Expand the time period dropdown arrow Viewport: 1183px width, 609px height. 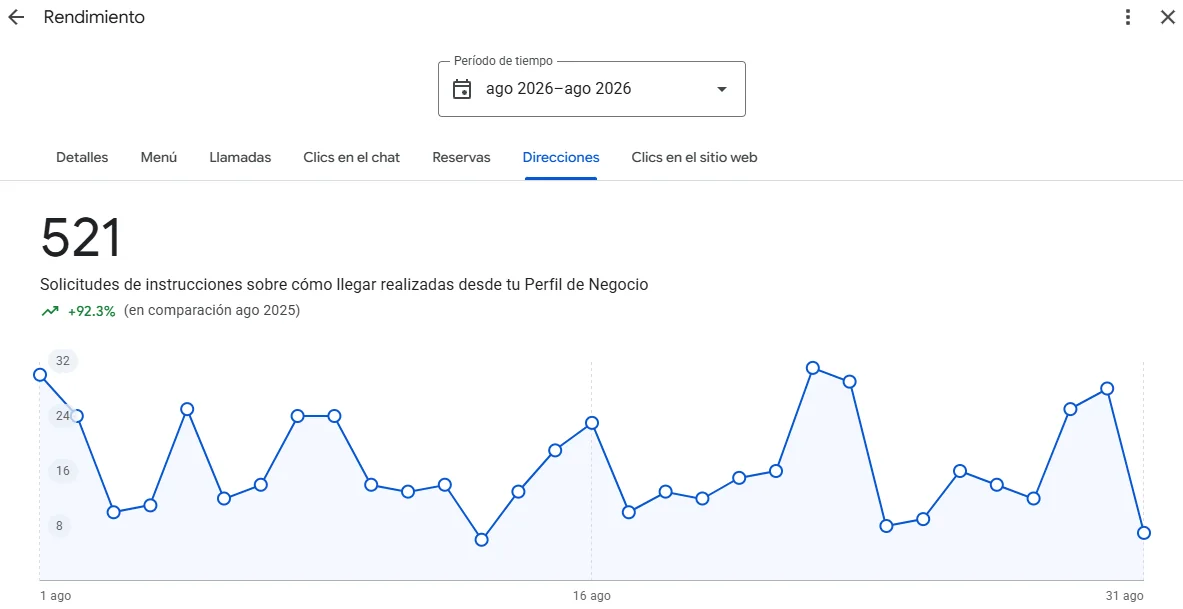pyautogui.click(x=721, y=89)
